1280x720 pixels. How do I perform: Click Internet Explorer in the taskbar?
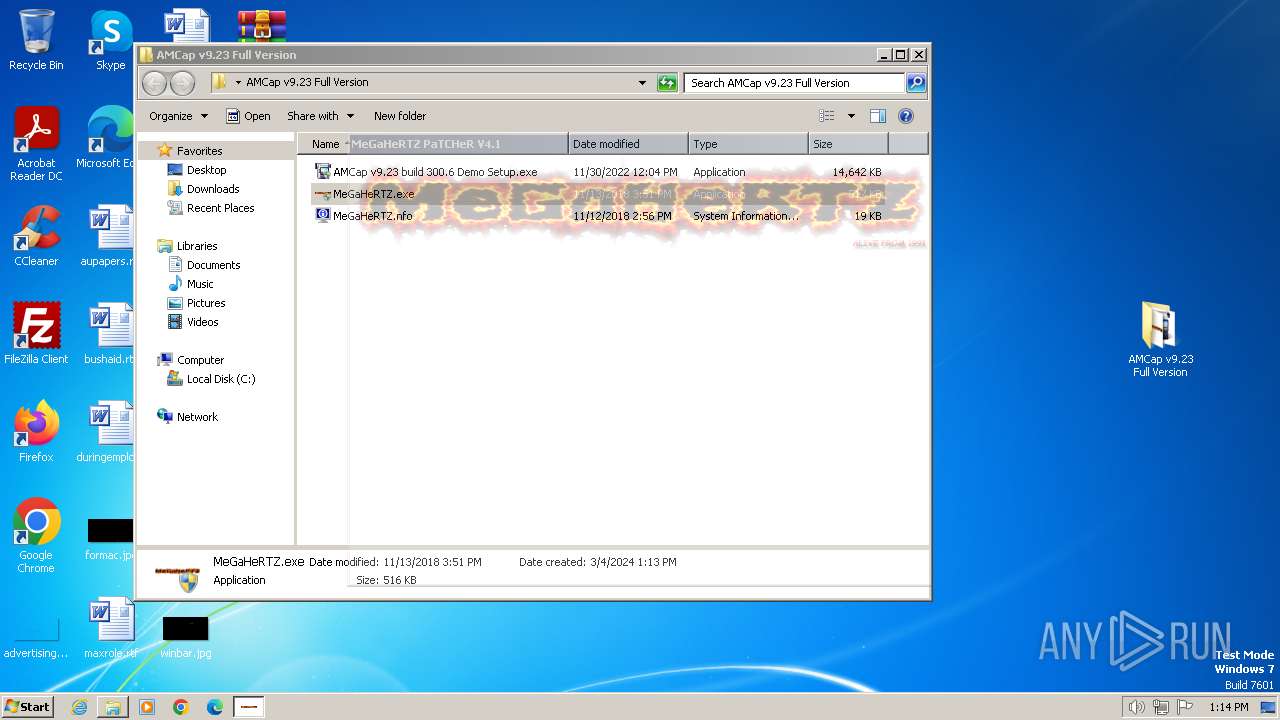pos(79,707)
